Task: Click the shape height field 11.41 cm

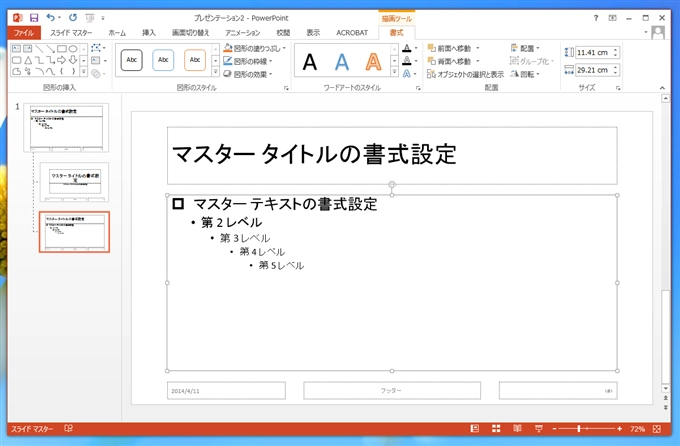Action: (x=592, y=52)
